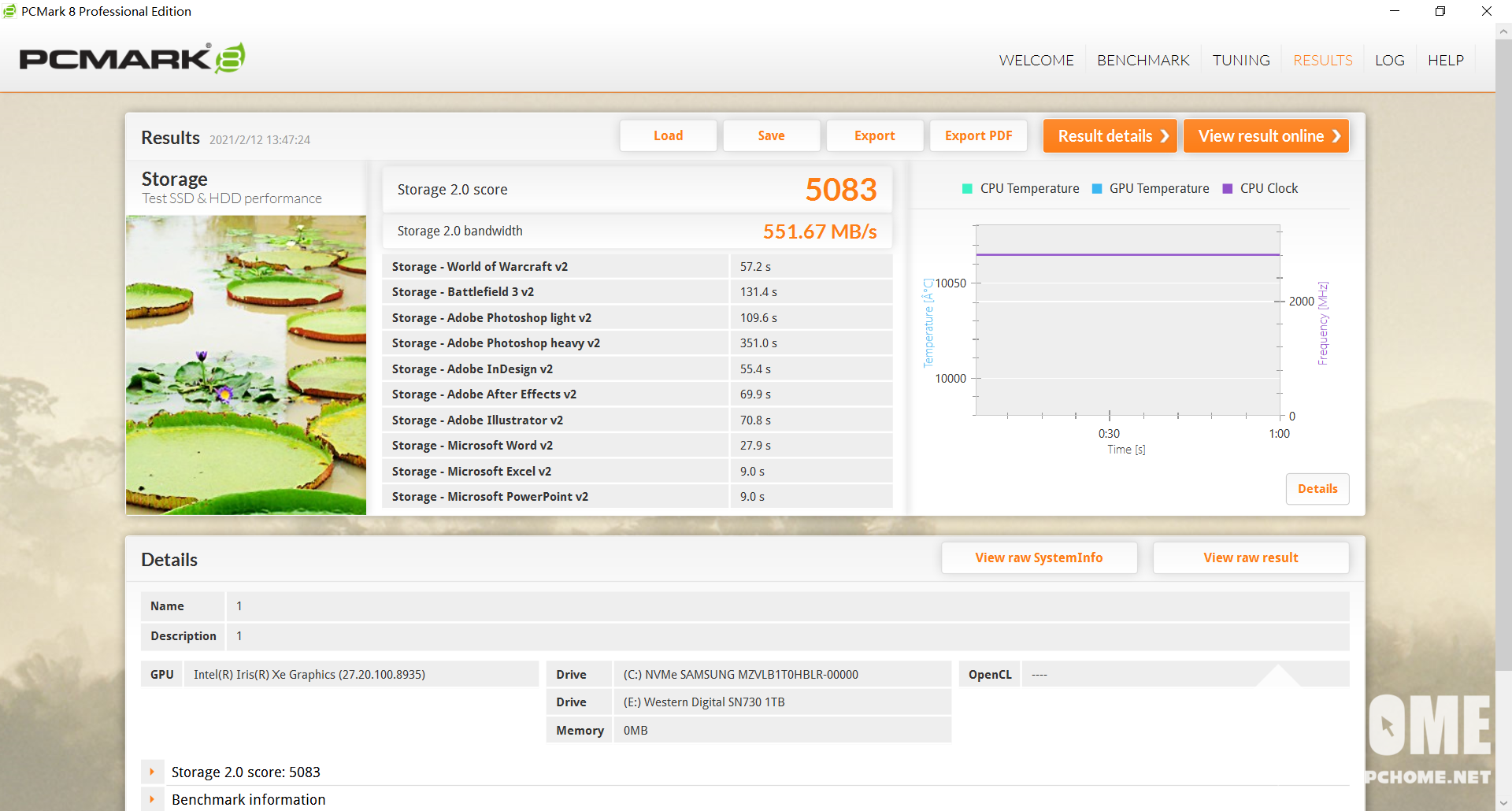This screenshot has width=1512, height=811.
Task: Open the WELCOME tab
Action: (1036, 61)
